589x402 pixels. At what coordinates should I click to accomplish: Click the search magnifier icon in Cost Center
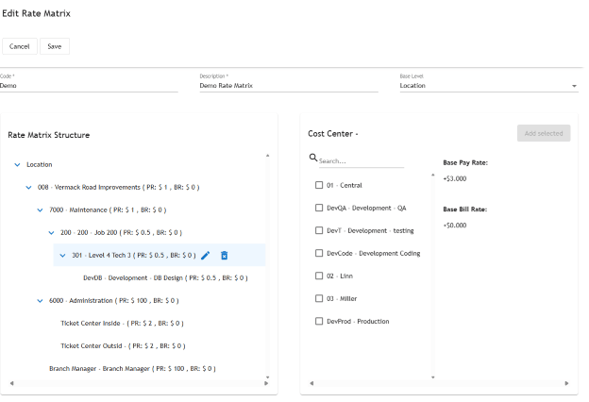(x=313, y=158)
